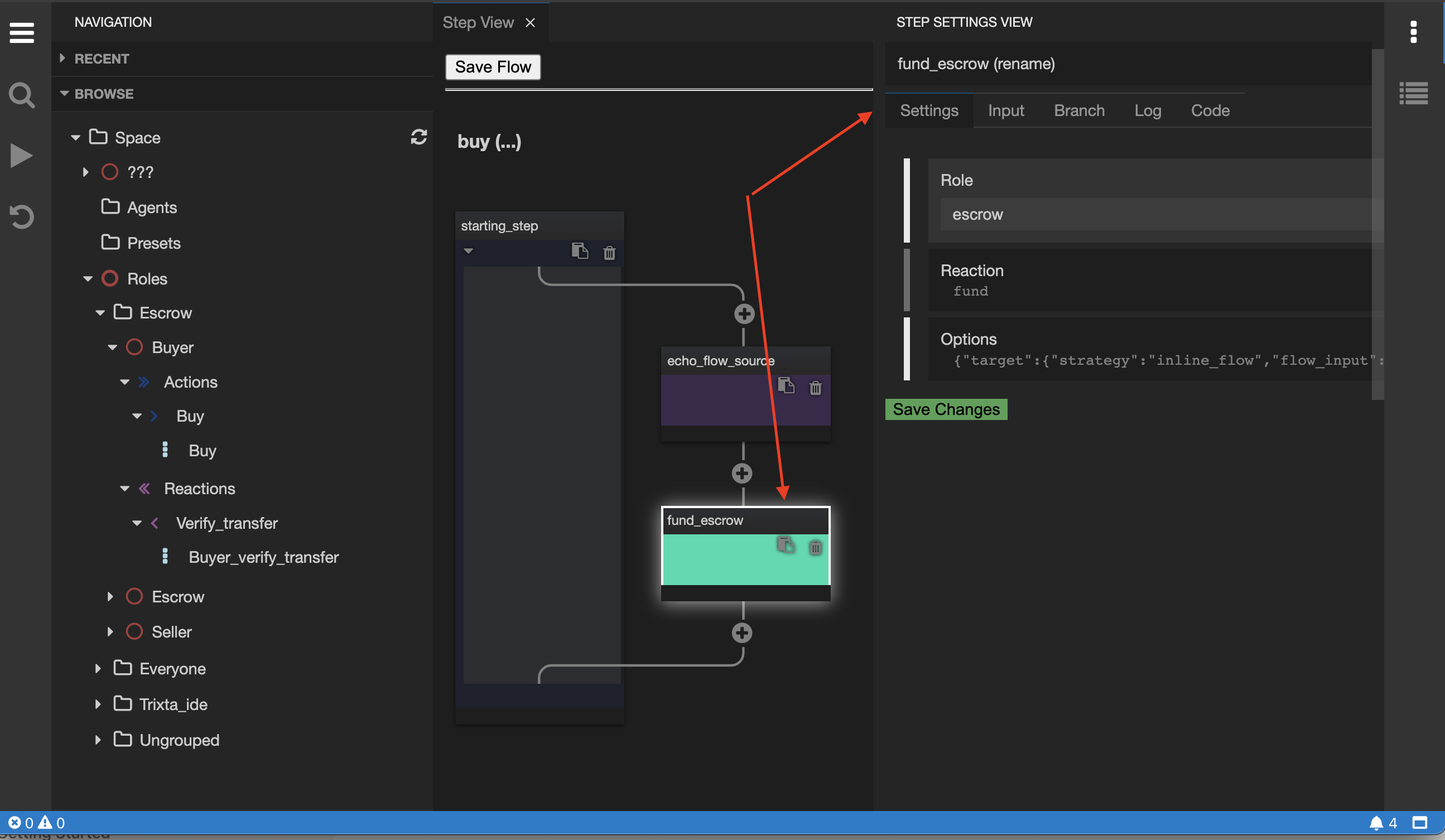View warnings count in status bar
The height and width of the screenshot is (840, 1445).
51,823
